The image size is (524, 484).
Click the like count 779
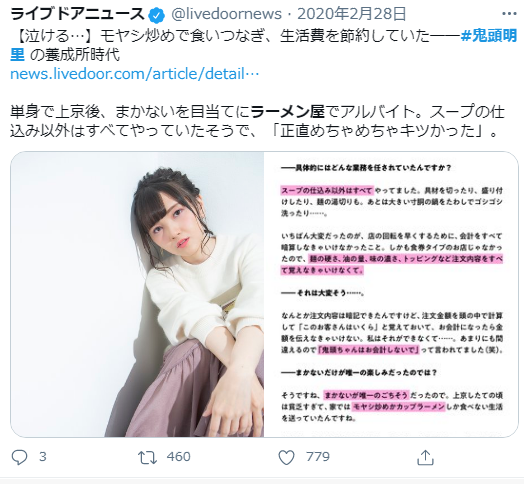point(317,457)
